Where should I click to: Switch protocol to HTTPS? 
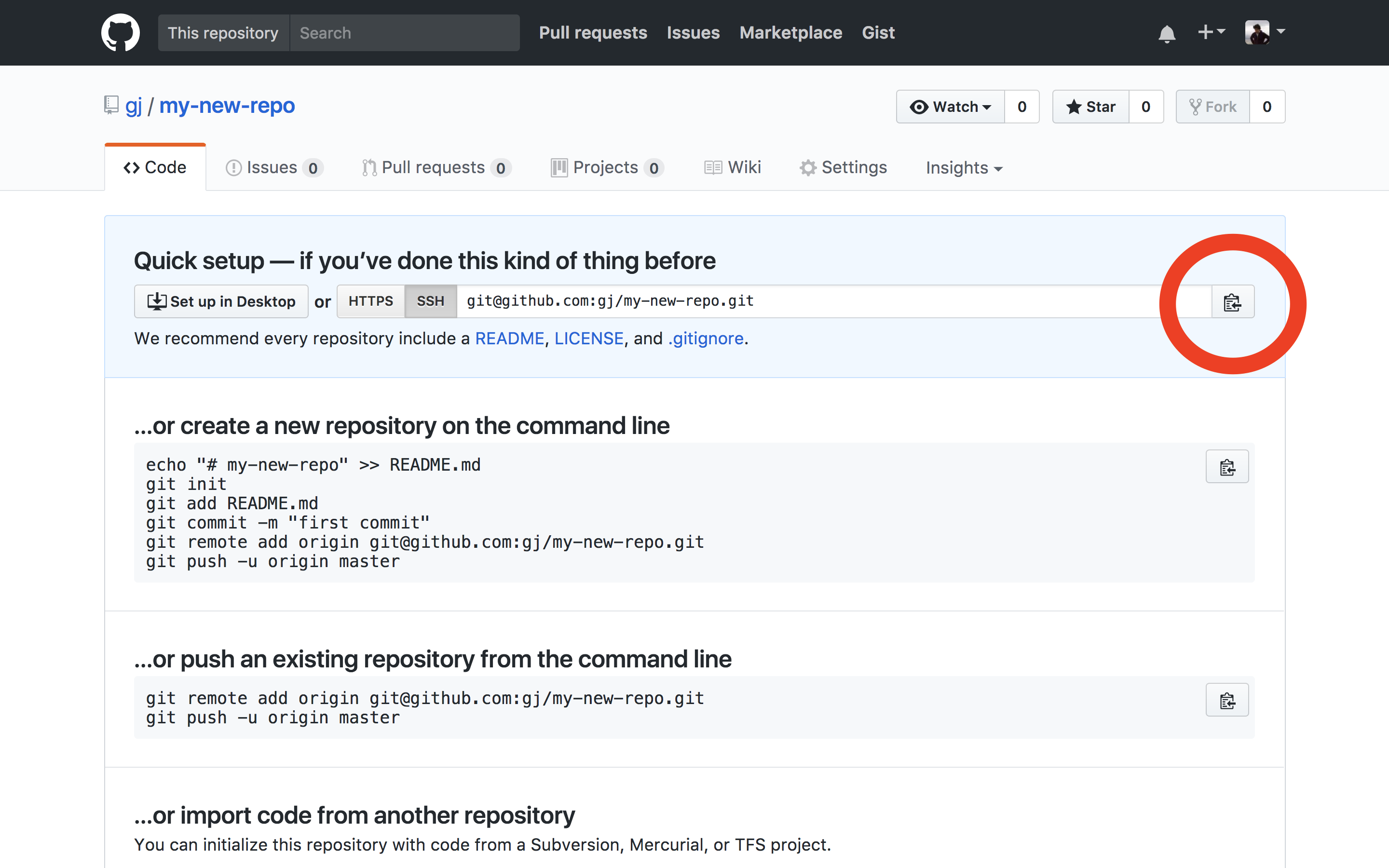(x=371, y=301)
